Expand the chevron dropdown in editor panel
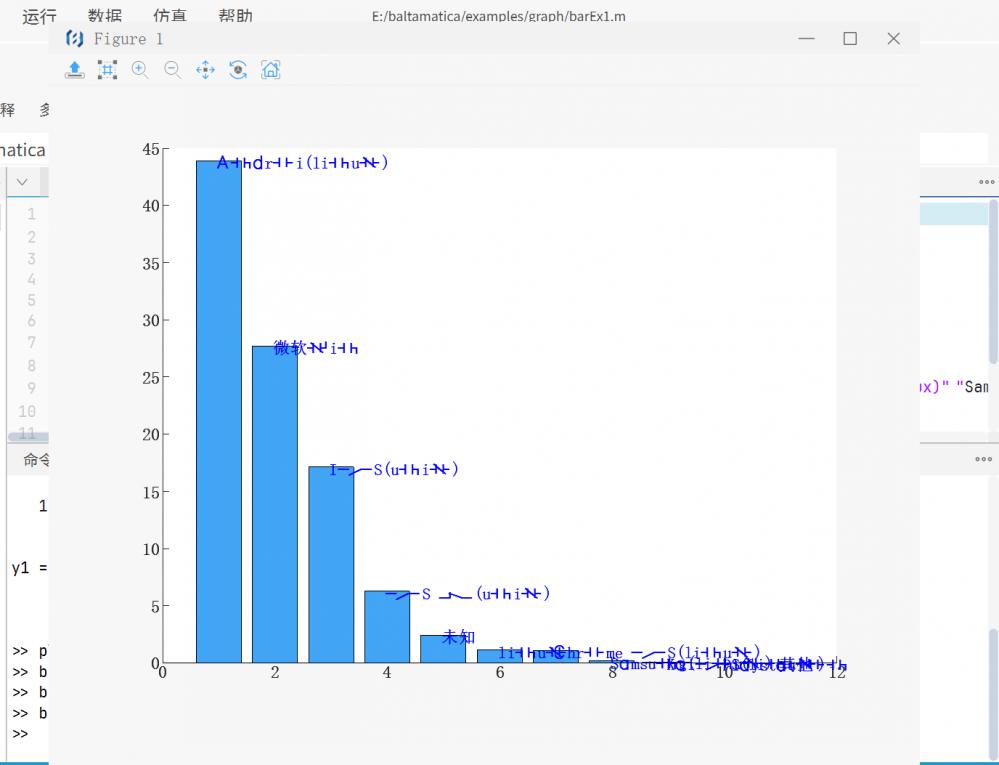999x765 pixels. point(22,182)
